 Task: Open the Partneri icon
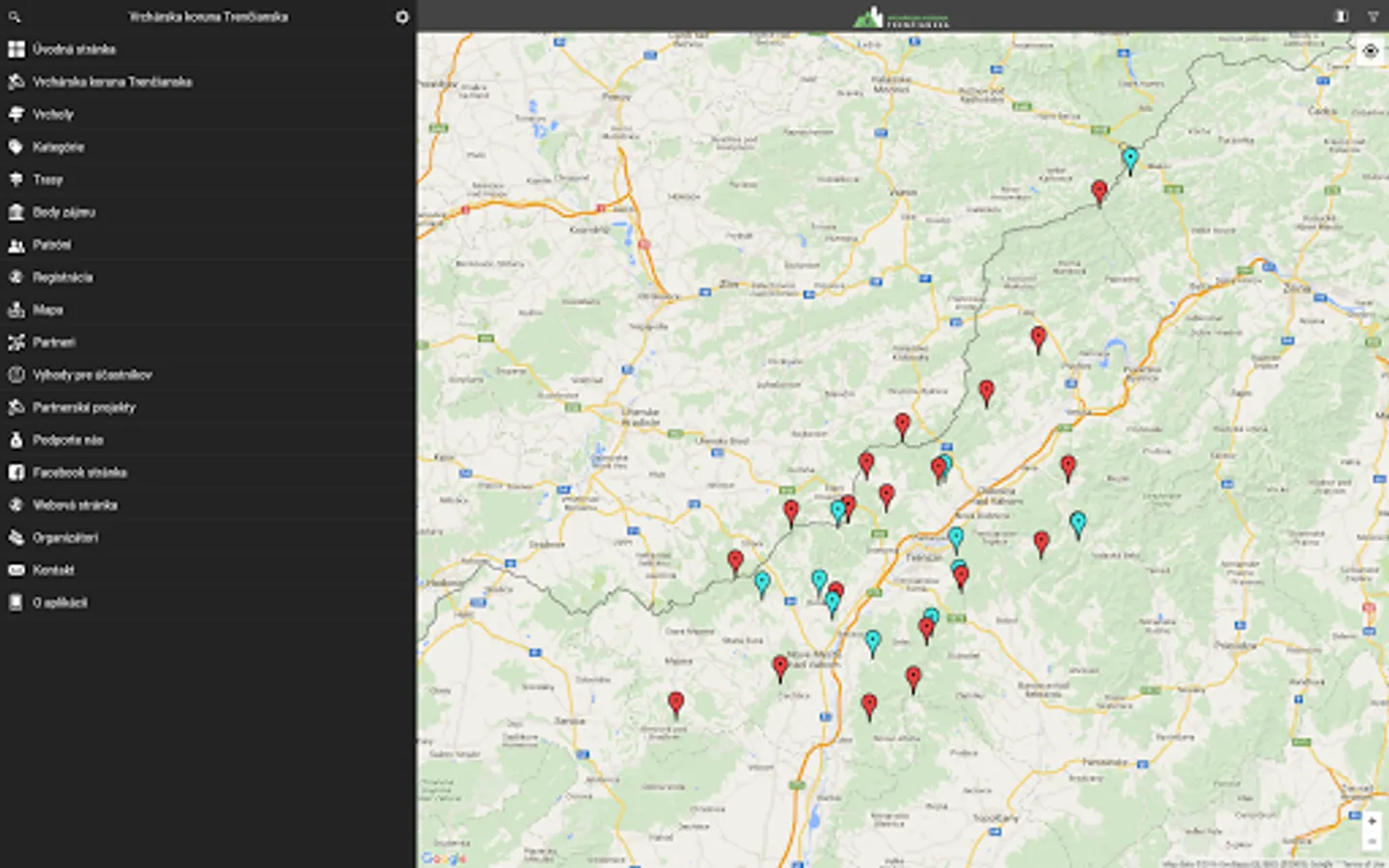pyautogui.click(x=15, y=342)
